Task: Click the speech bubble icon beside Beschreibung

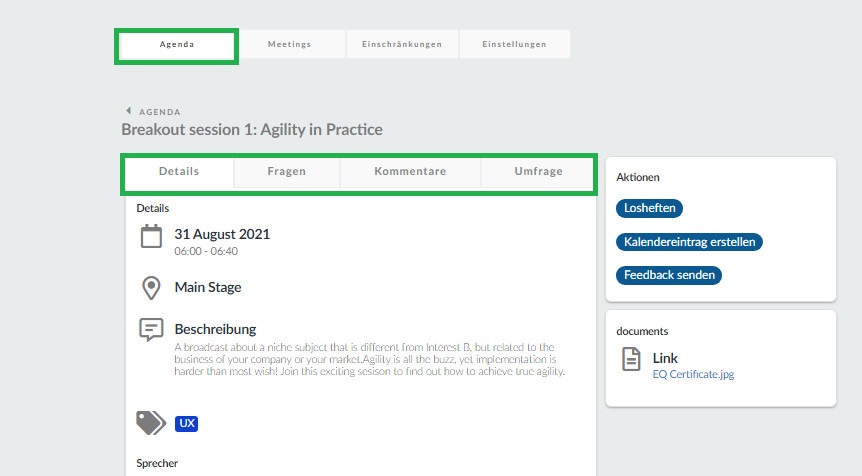Action: [151, 330]
